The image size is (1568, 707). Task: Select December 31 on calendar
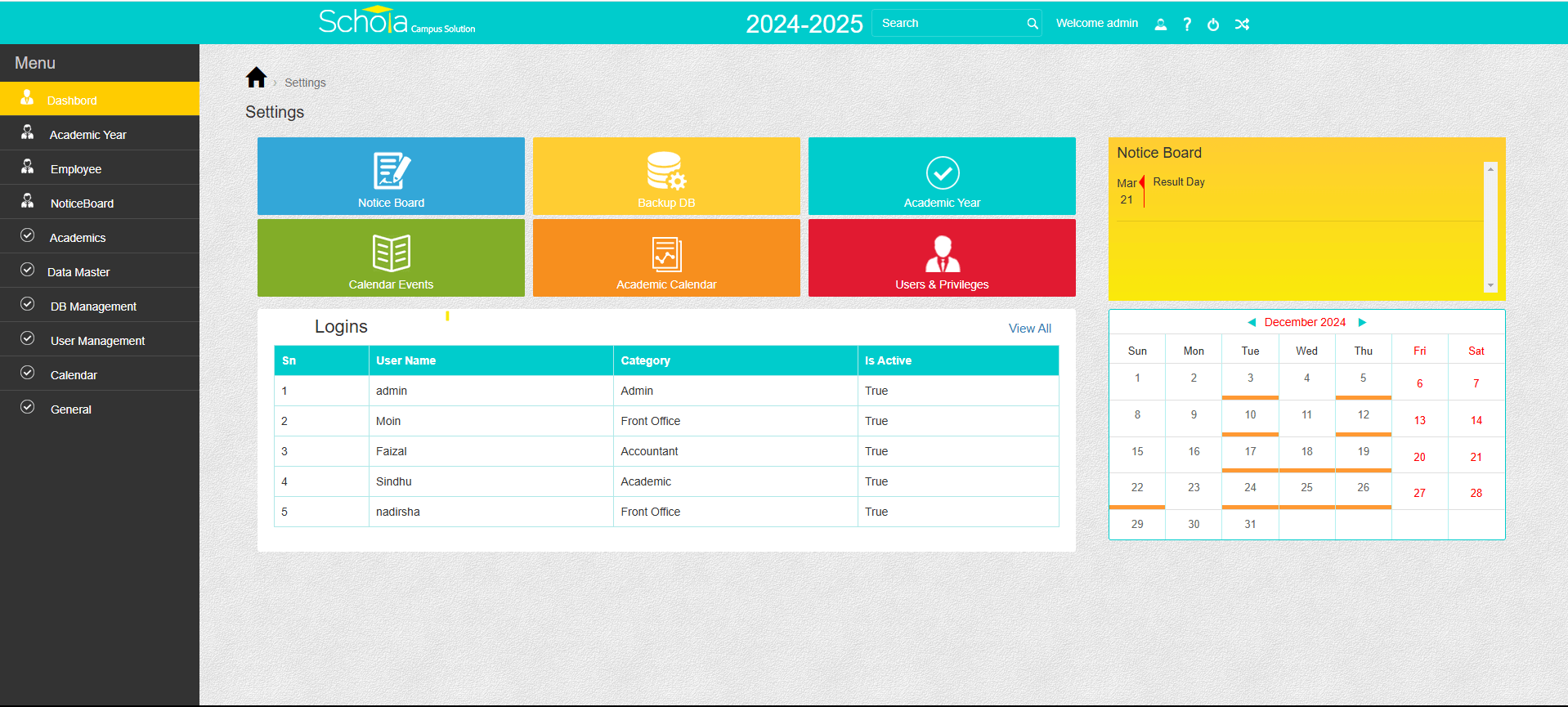(x=1250, y=524)
